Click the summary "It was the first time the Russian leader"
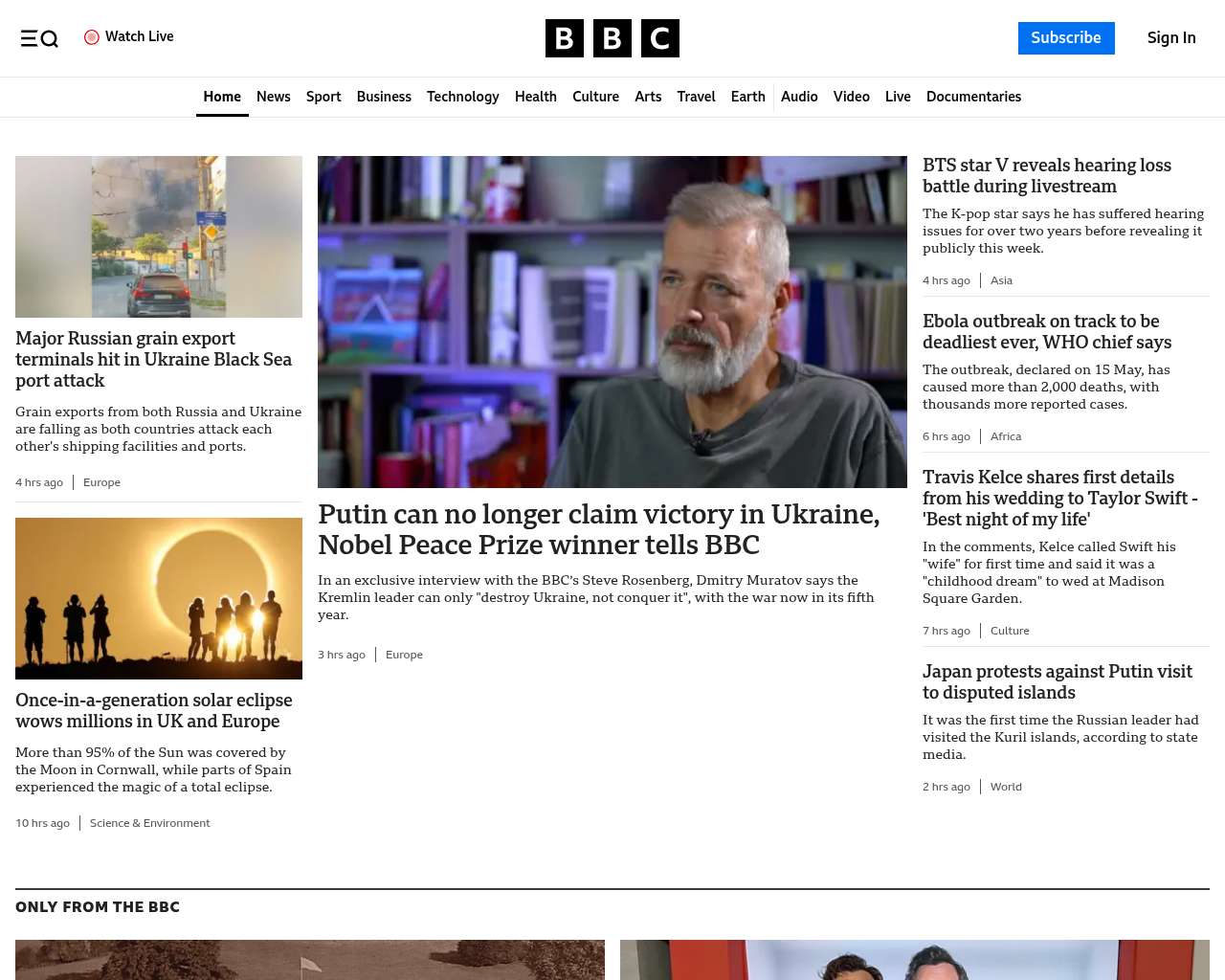This screenshot has height=980, width=1225. point(1060,737)
